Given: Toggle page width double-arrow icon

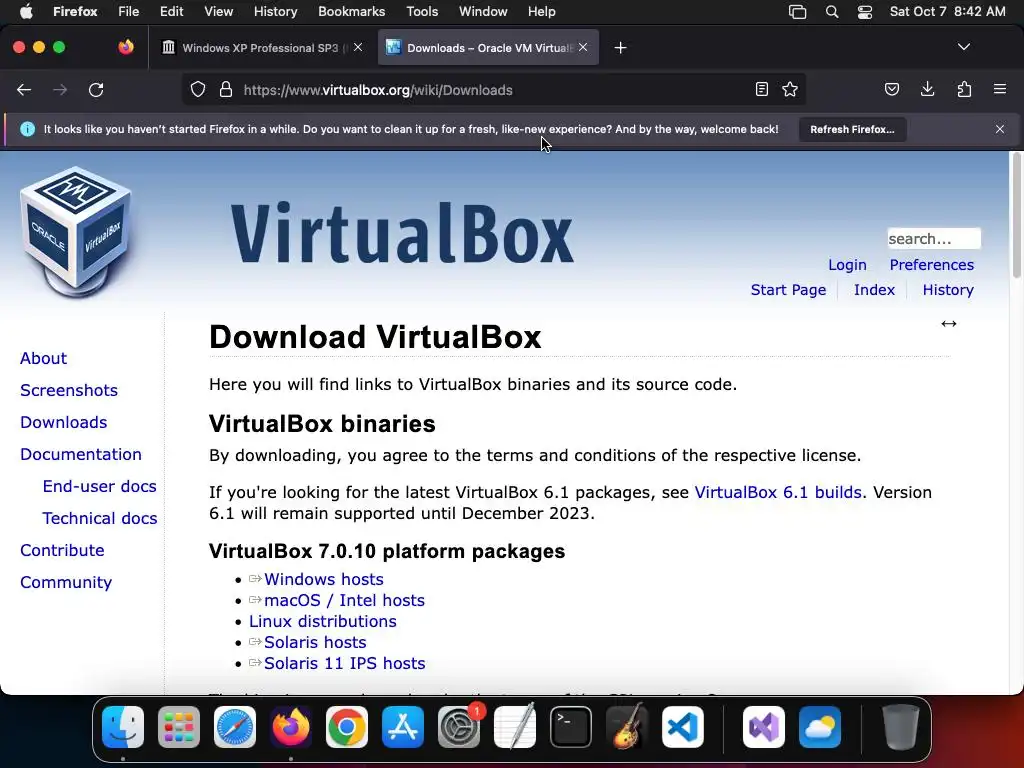Looking at the screenshot, I should (x=949, y=324).
